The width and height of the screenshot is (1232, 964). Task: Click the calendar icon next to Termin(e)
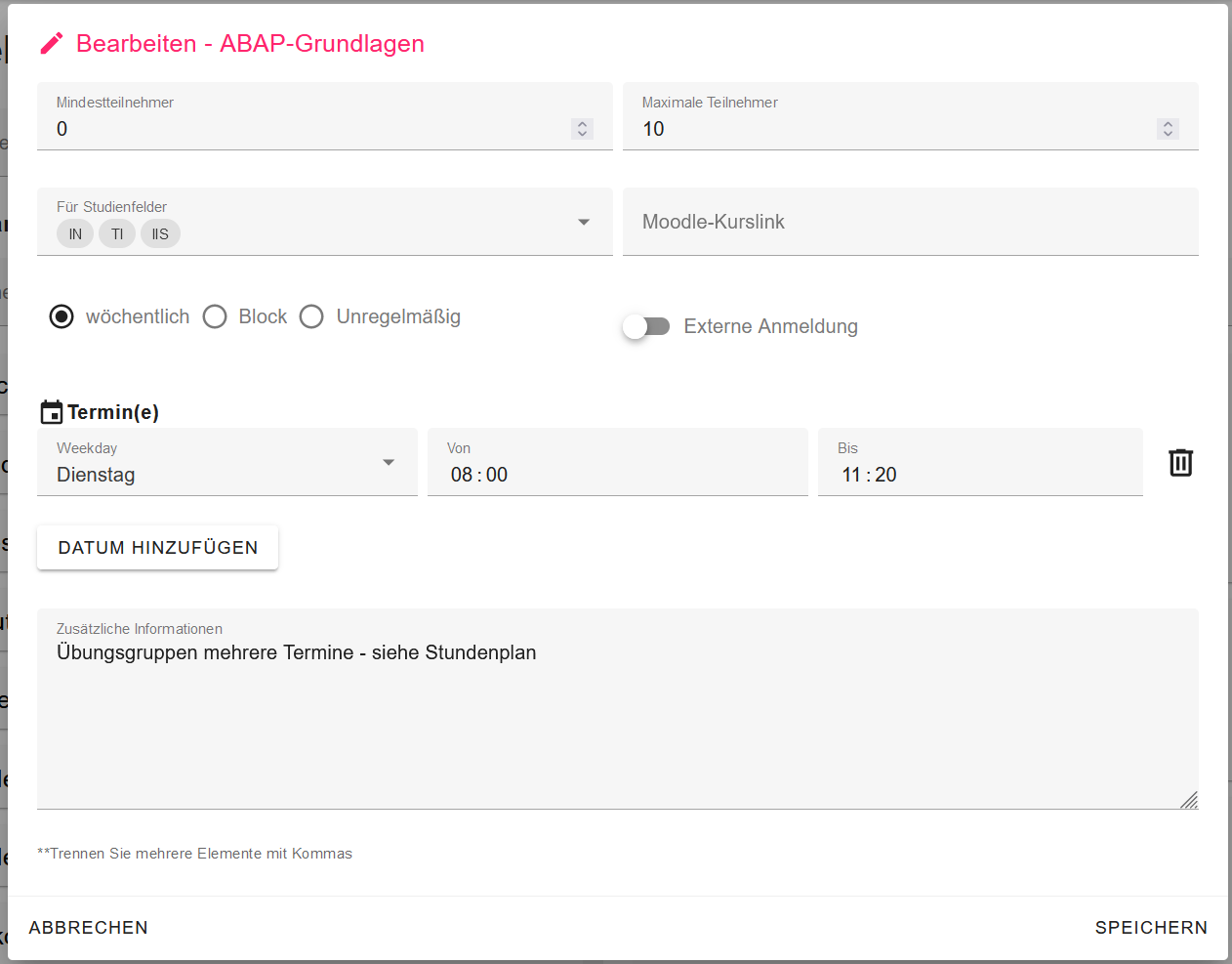click(51, 412)
